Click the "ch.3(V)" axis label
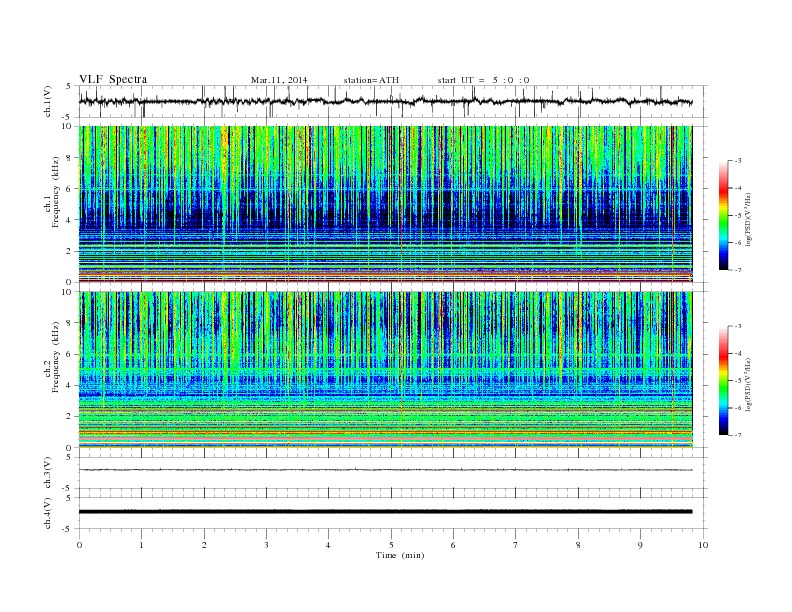The image size is (792, 612). point(48,473)
